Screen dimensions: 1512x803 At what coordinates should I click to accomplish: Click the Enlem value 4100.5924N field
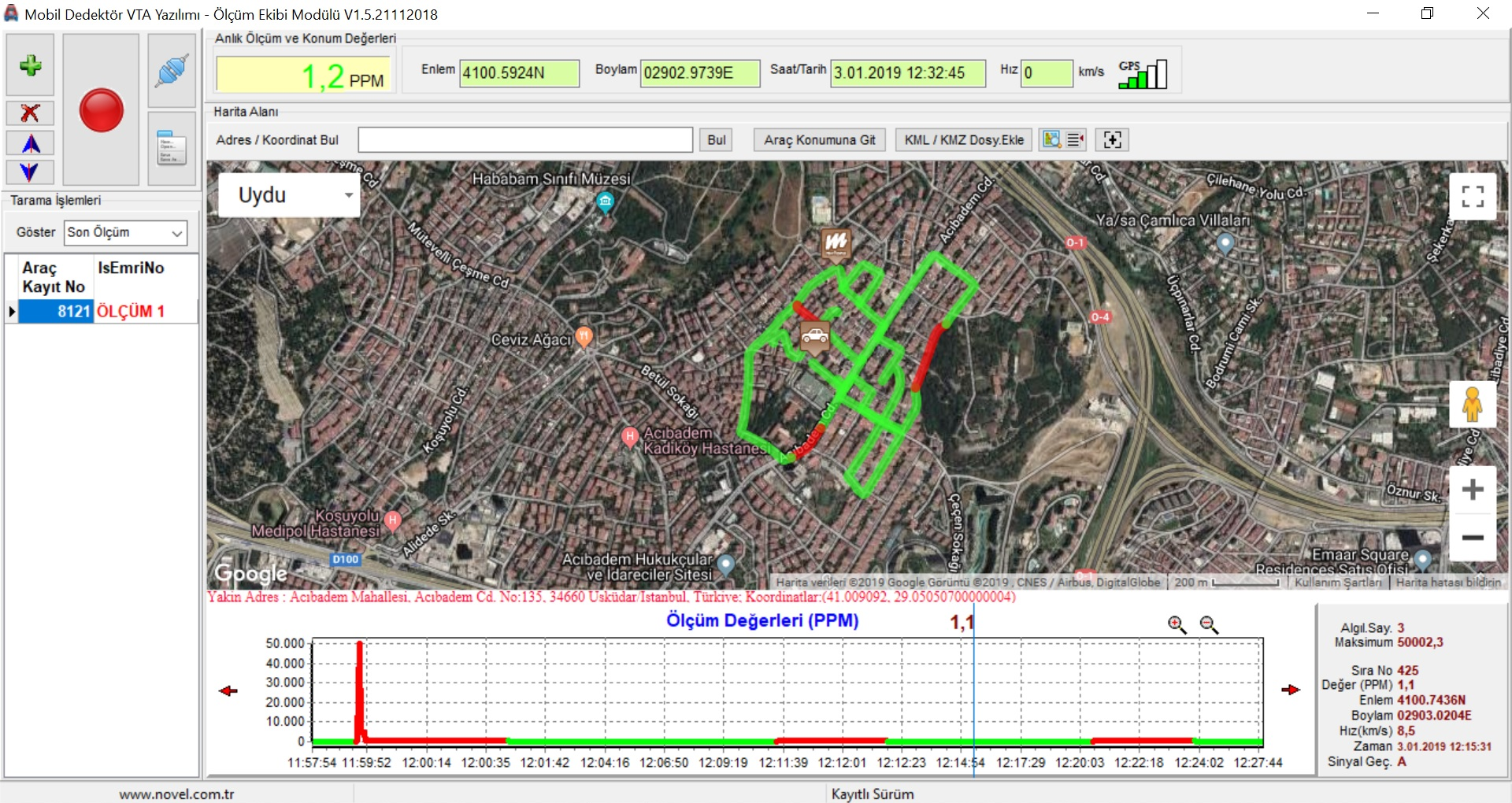[519, 73]
